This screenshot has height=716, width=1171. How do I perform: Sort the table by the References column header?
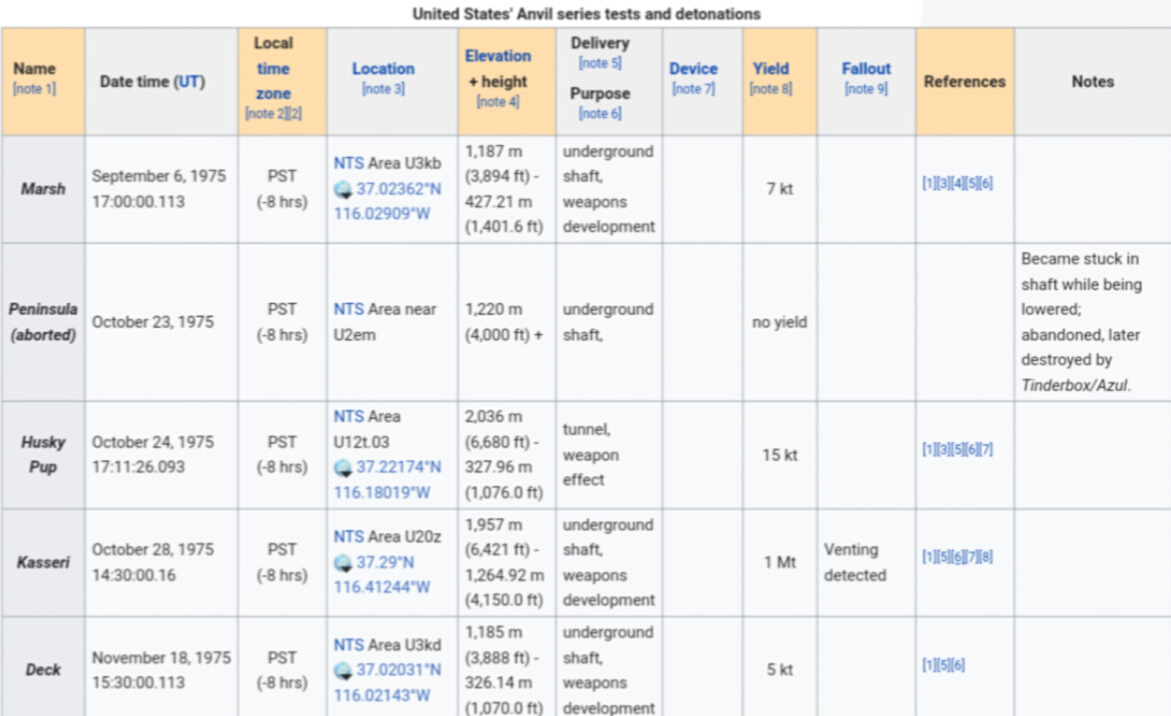tap(964, 82)
